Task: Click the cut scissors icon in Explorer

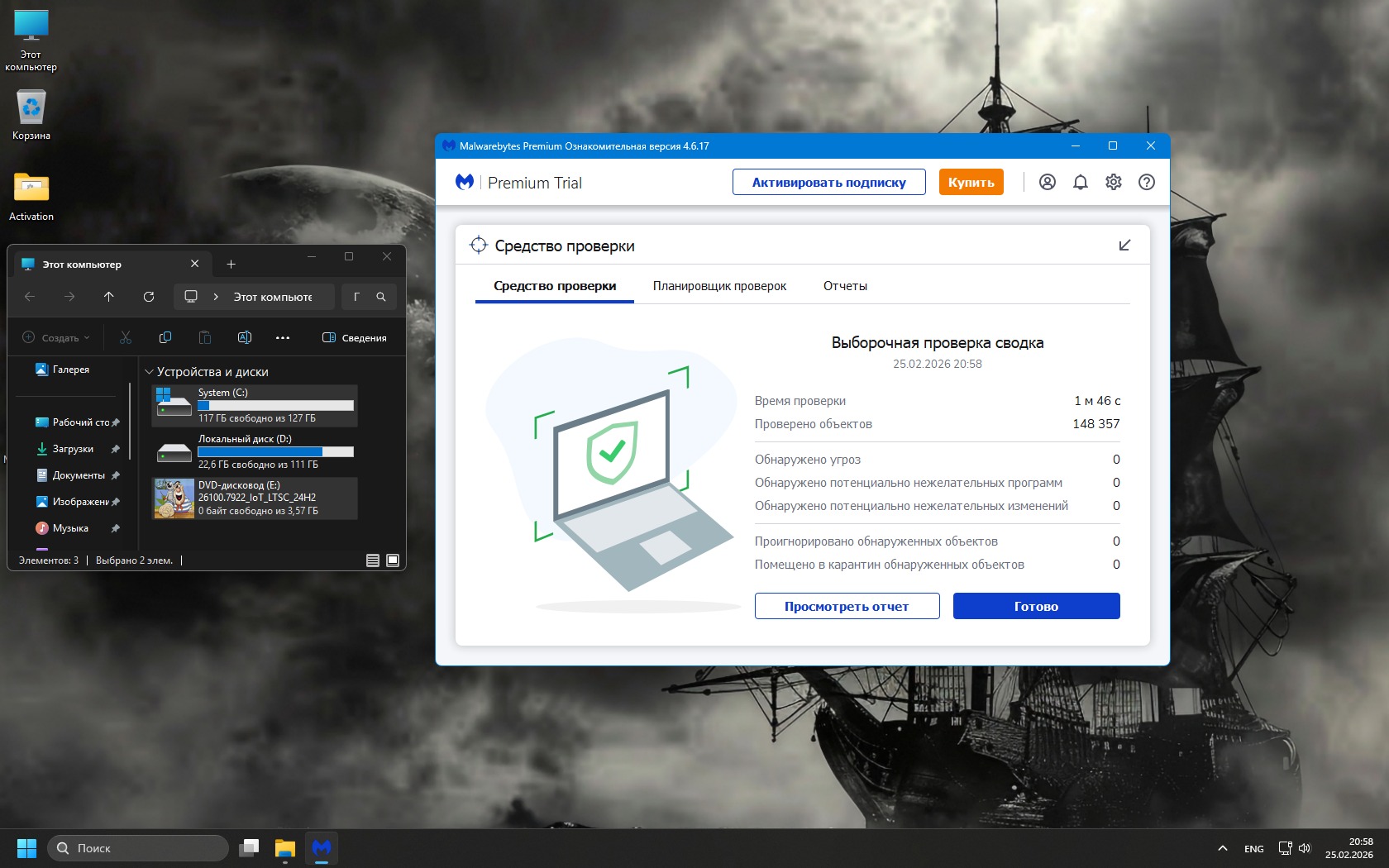Action: coord(126,337)
